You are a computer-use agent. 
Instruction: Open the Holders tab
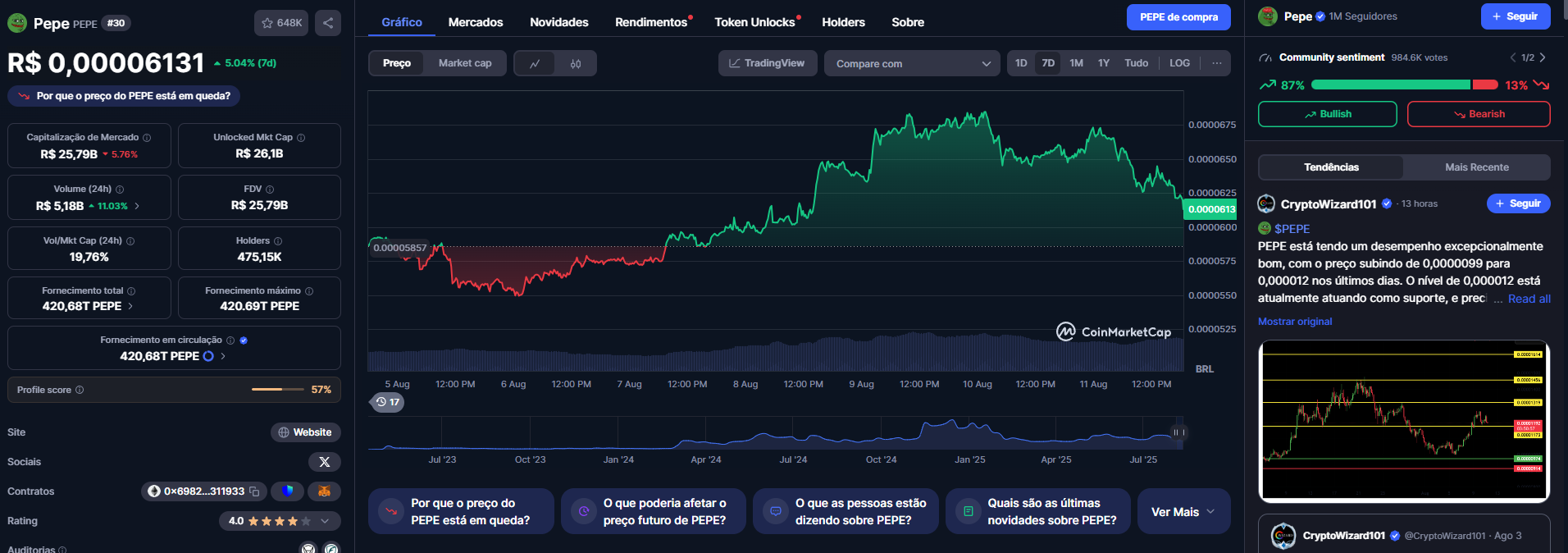(843, 22)
